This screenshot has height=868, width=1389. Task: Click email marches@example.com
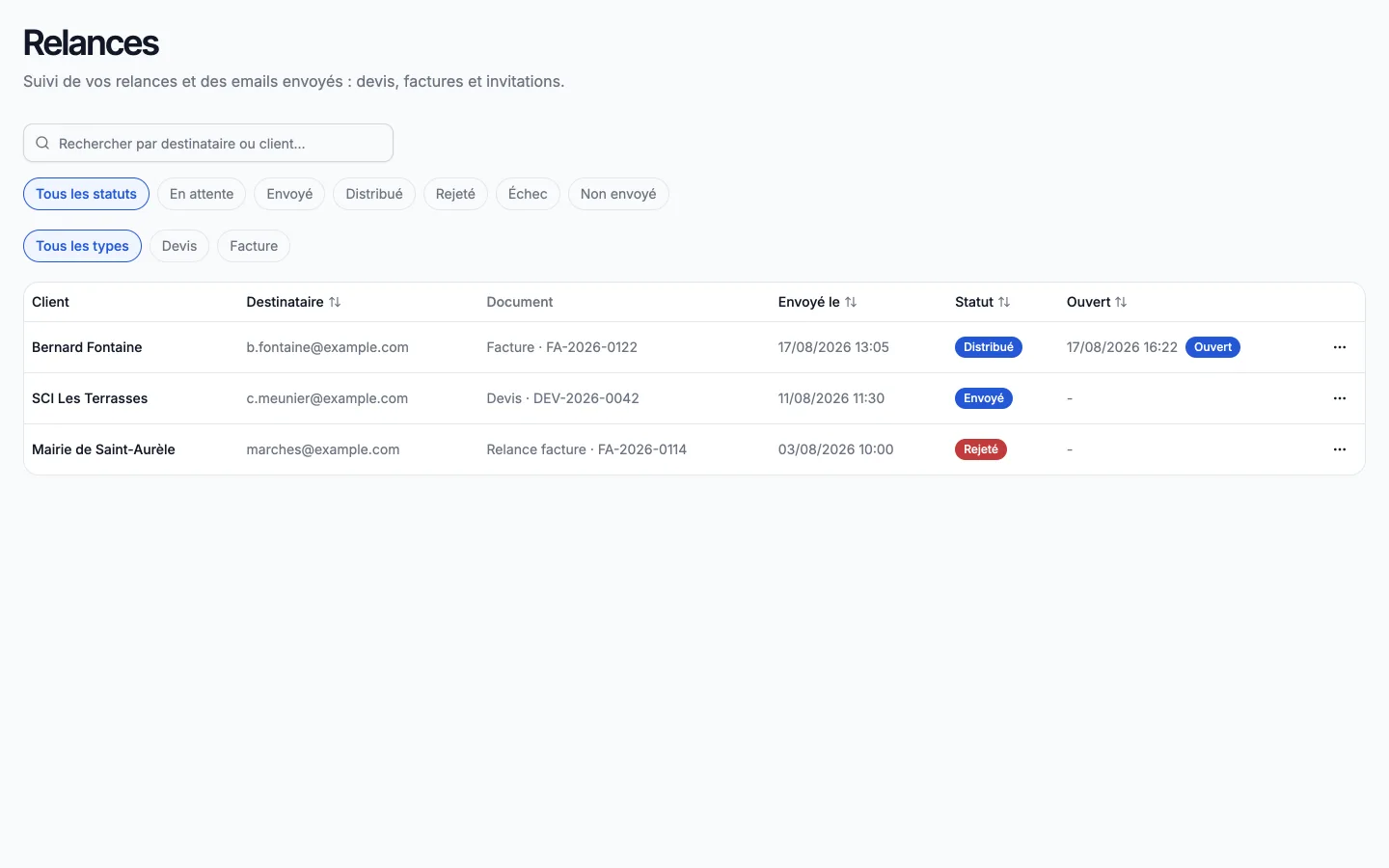(323, 449)
